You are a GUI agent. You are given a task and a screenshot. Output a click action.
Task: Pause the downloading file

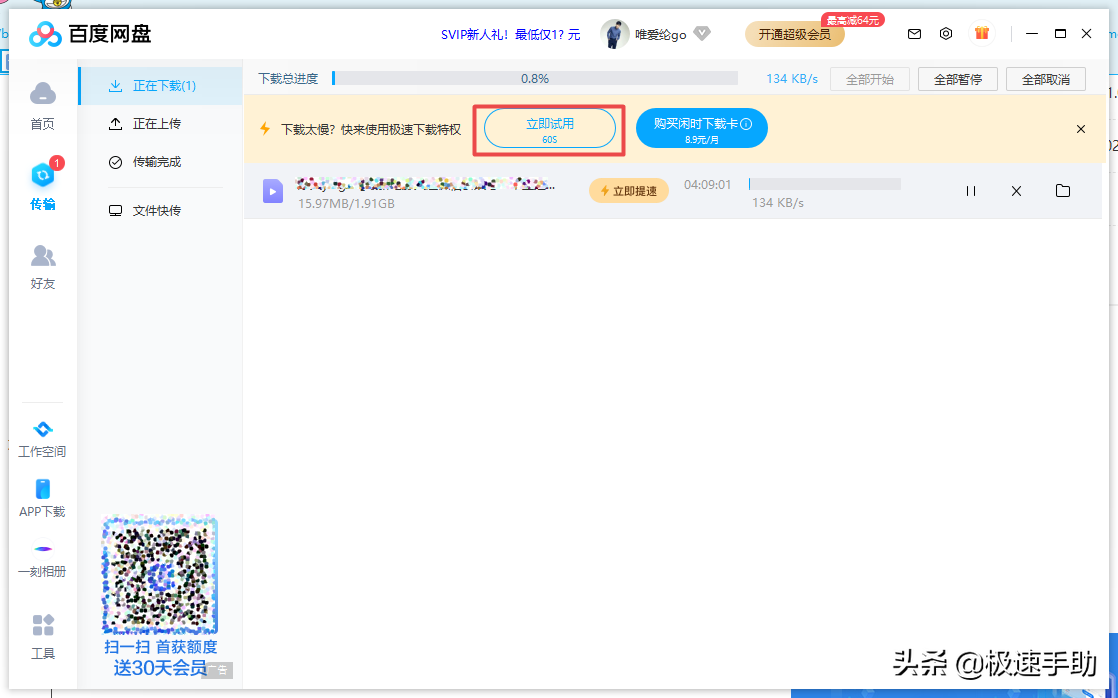(970, 191)
